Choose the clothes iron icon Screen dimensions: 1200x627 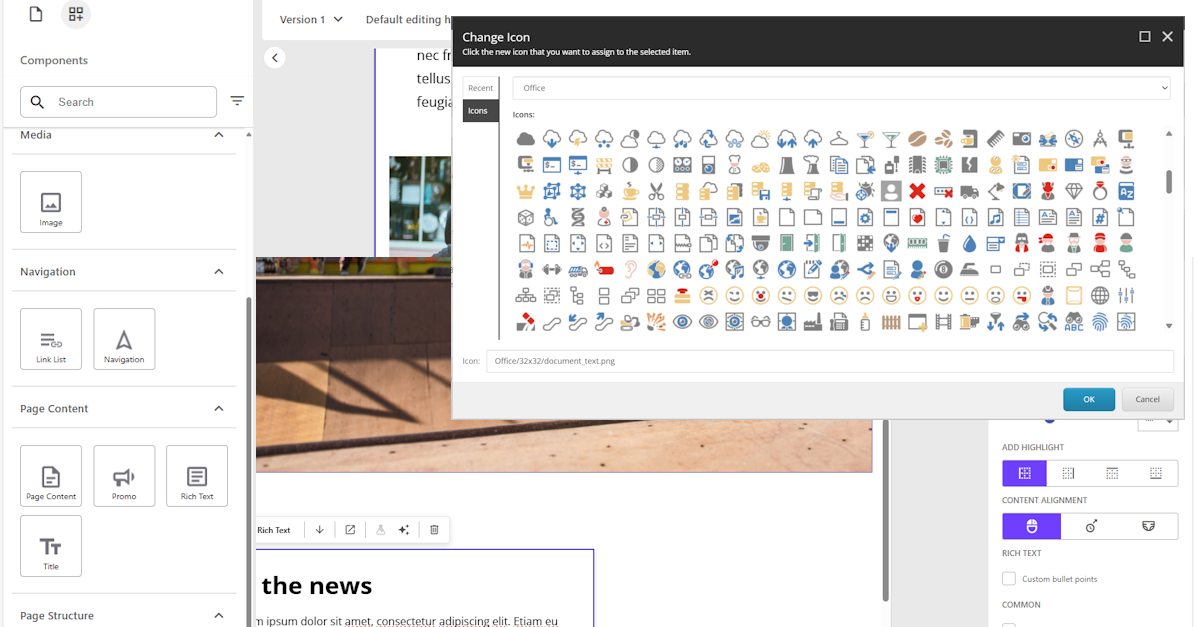tap(969, 269)
